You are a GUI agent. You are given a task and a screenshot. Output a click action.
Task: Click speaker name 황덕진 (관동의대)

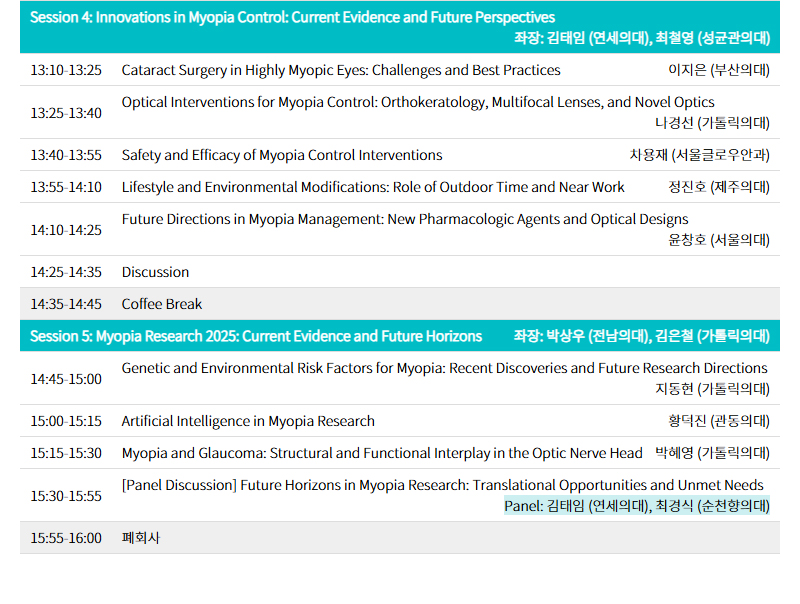tap(719, 421)
